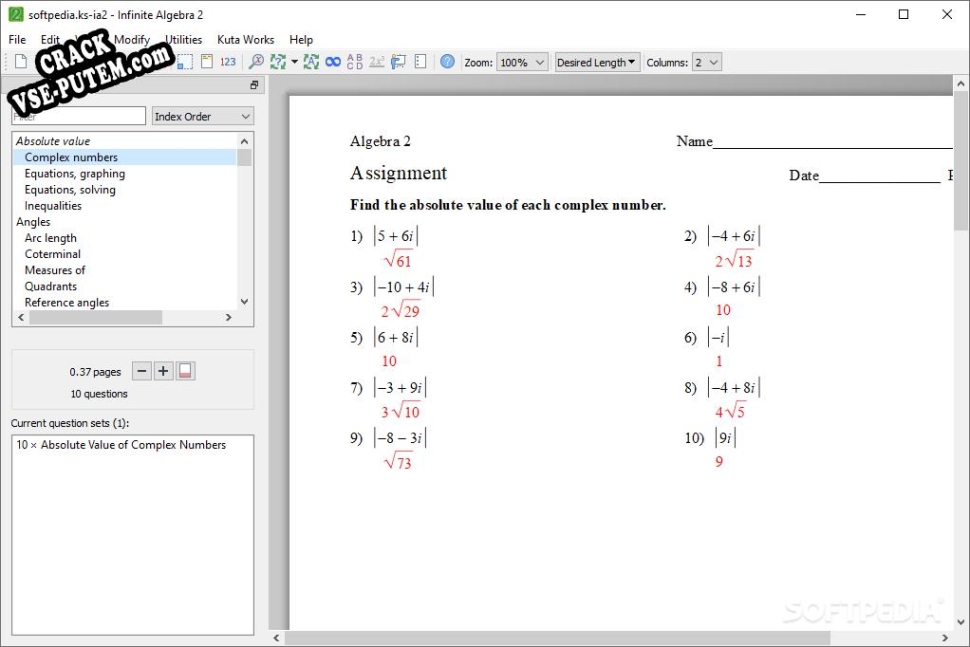
Task: Click the document scroll down arrow
Action: [x=961, y=622]
